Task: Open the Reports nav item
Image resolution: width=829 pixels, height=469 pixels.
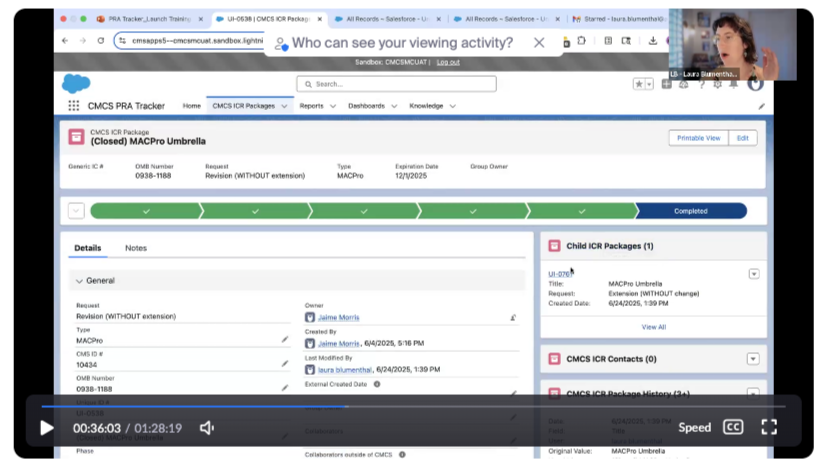Action: pos(311,106)
